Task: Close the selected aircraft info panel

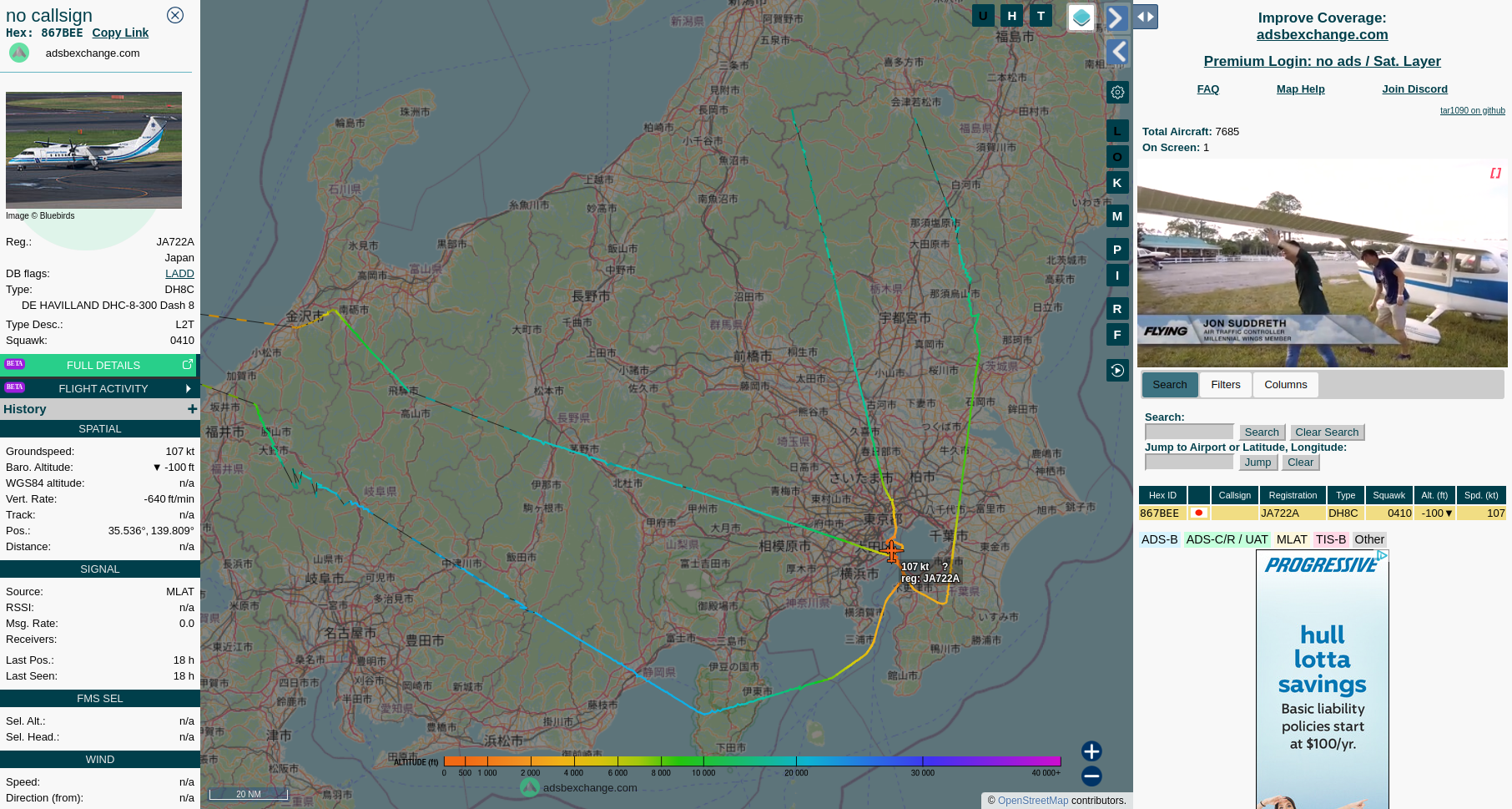Action: (175, 15)
